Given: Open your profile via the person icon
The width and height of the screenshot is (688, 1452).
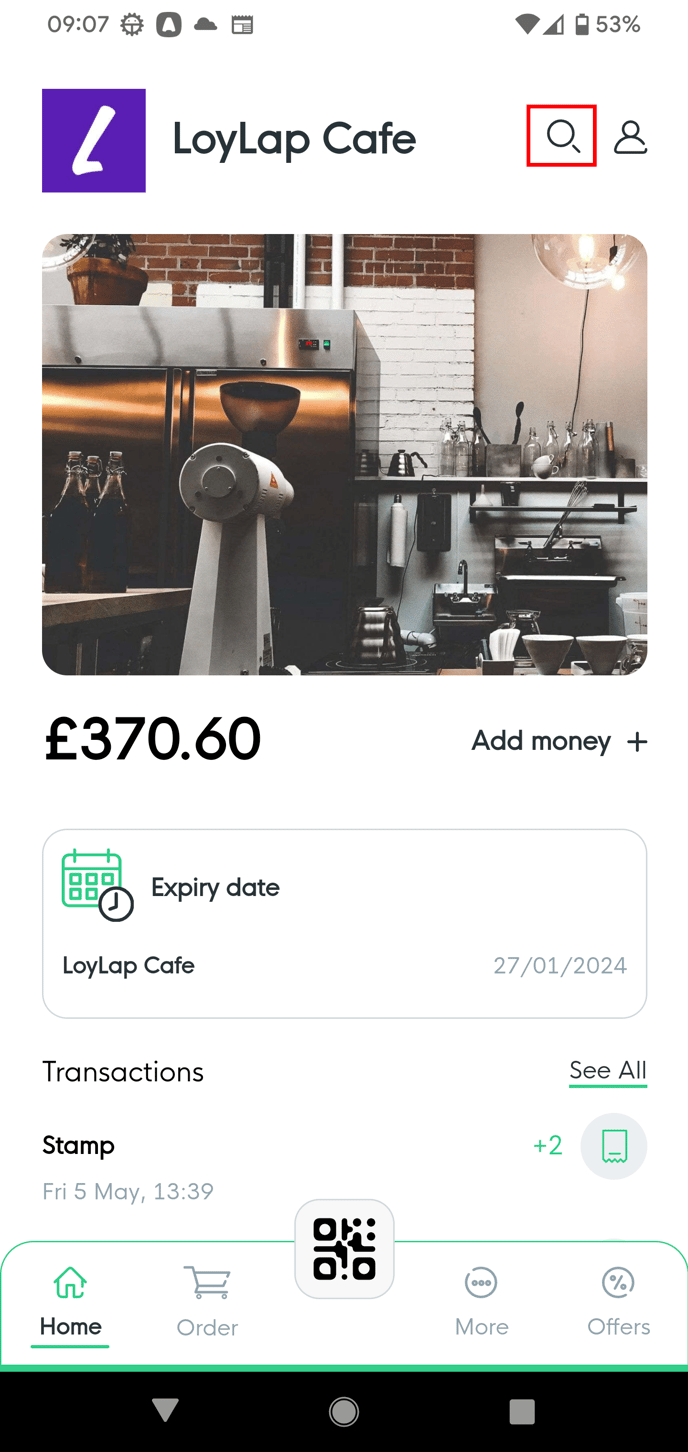Looking at the screenshot, I should pyautogui.click(x=630, y=138).
